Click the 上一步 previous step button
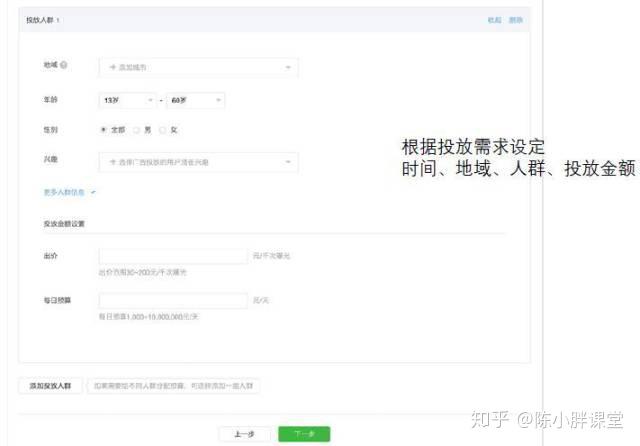This screenshot has width=640, height=446. click(244, 434)
